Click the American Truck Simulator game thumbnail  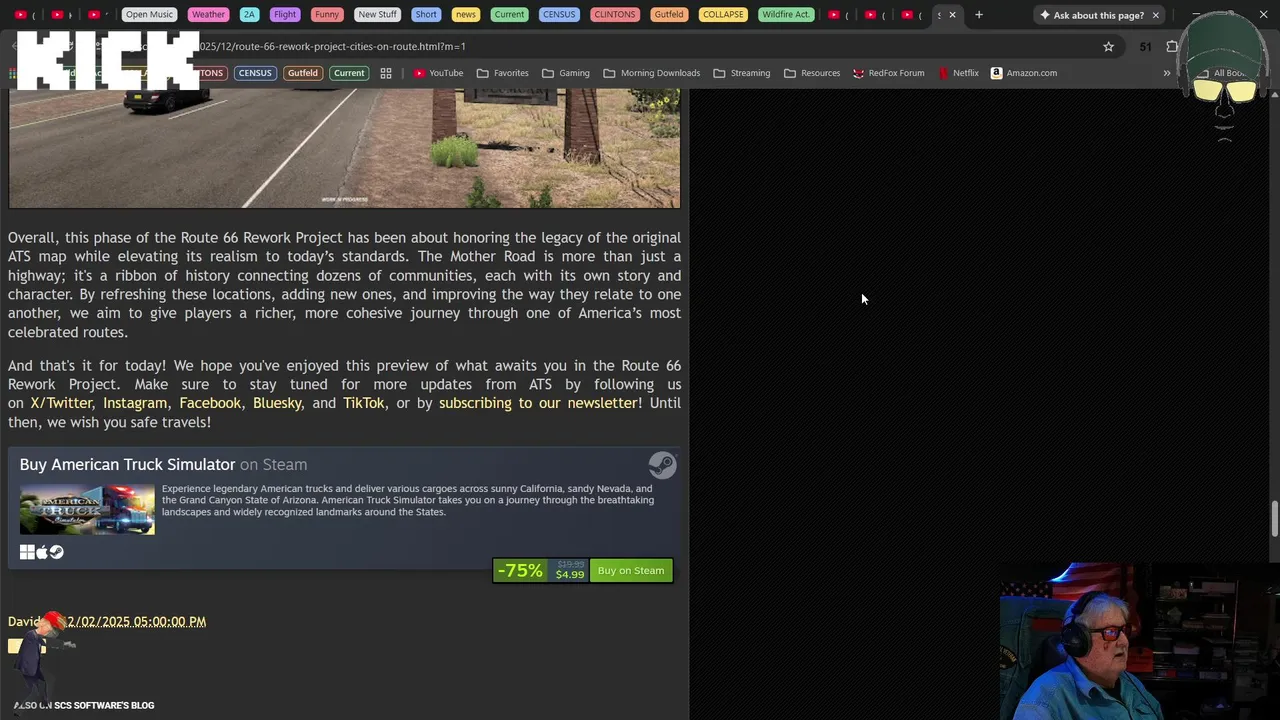pos(87,510)
